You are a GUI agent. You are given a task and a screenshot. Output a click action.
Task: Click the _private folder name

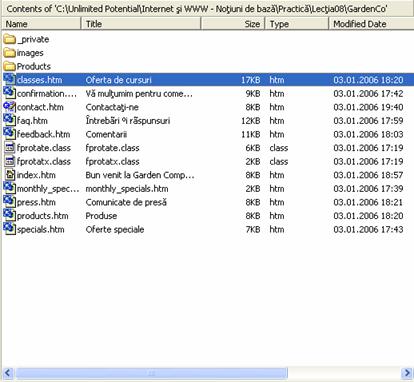[x=33, y=40]
